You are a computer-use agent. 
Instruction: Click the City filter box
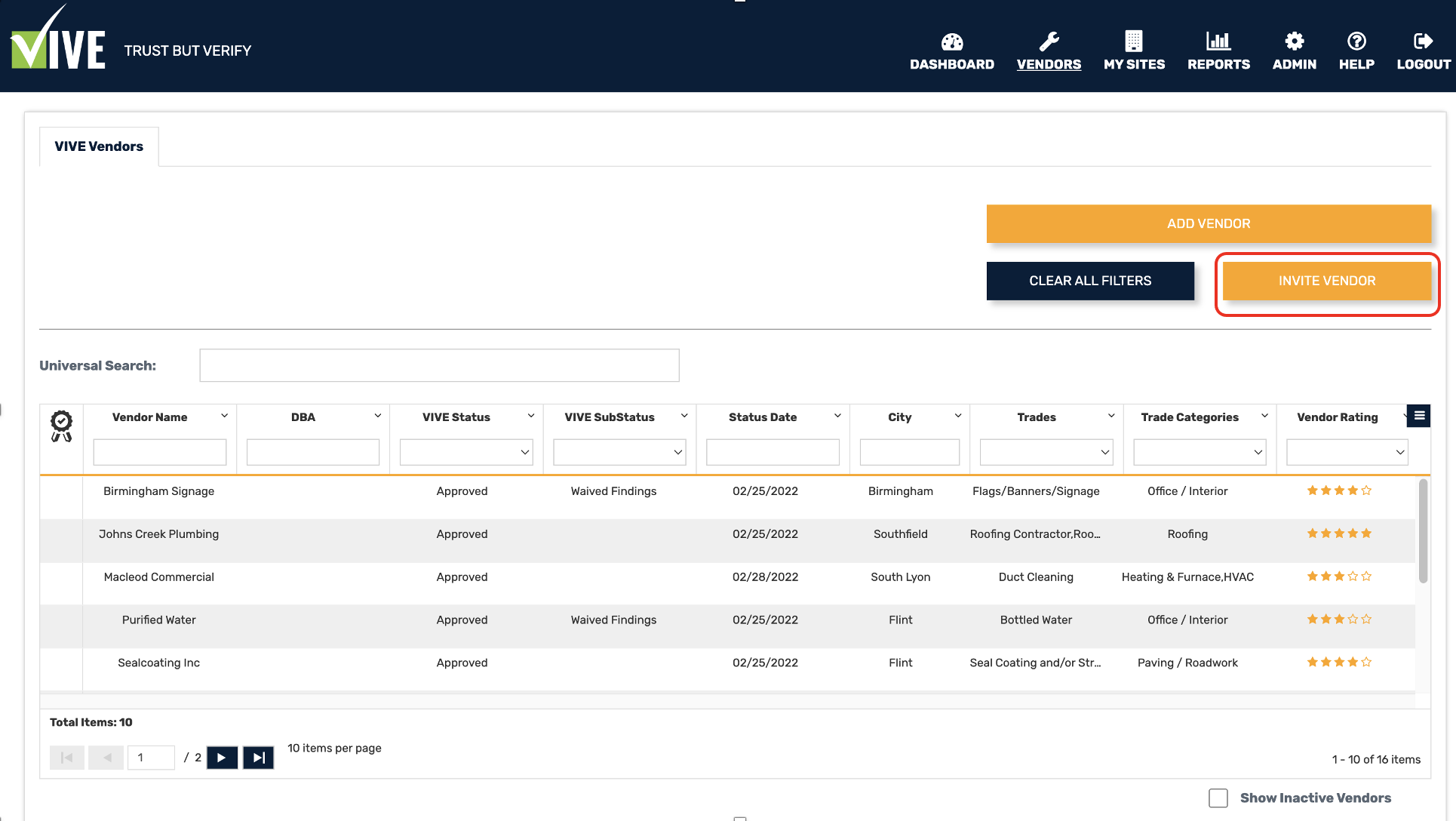[x=910, y=452]
